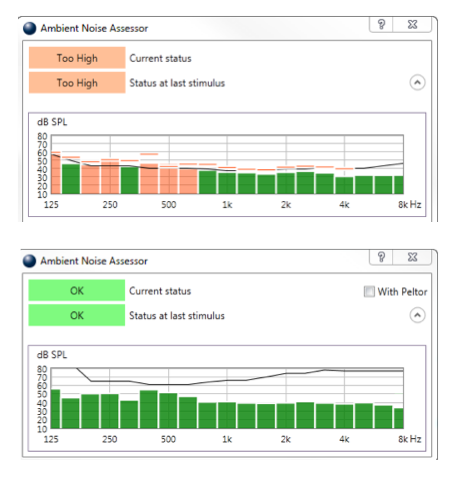This screenshot has width=457, height=479.
Task: Click the Too High current status indicator
Action: click(x=77, y=58)
